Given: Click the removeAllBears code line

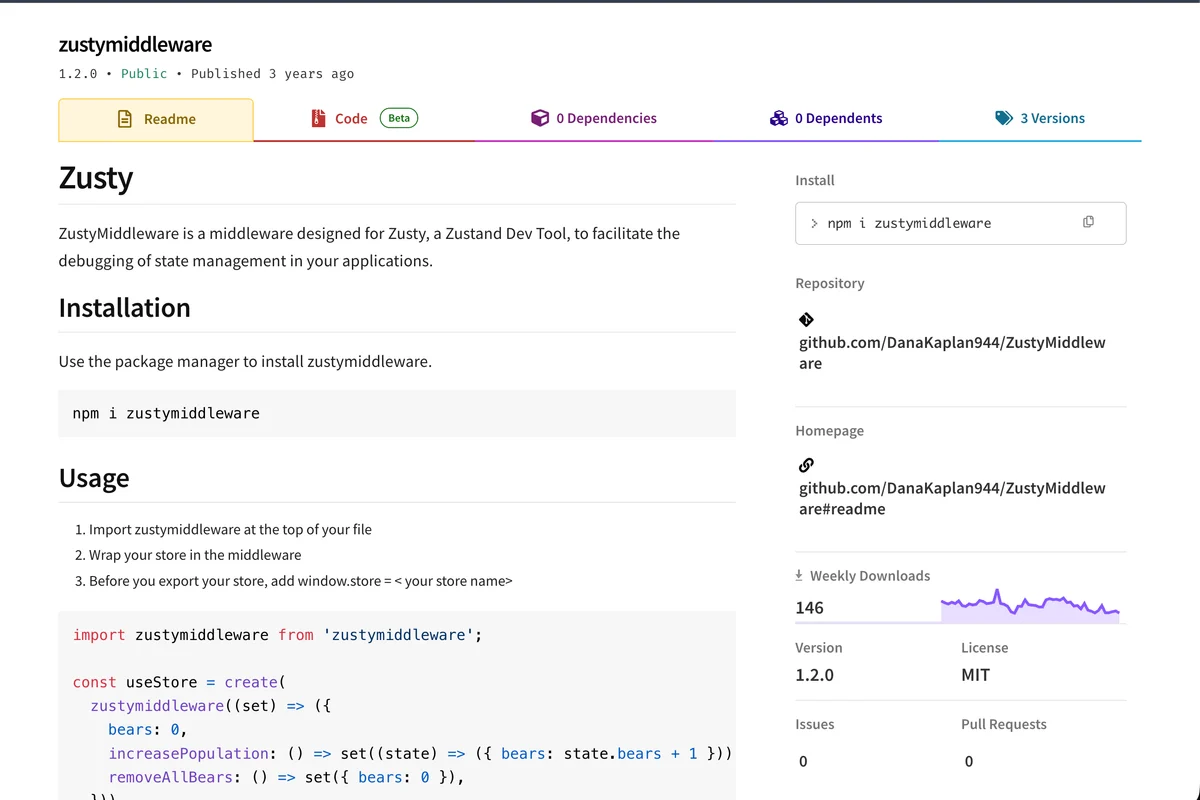Looking at the screenshot, I should [286, 777].
